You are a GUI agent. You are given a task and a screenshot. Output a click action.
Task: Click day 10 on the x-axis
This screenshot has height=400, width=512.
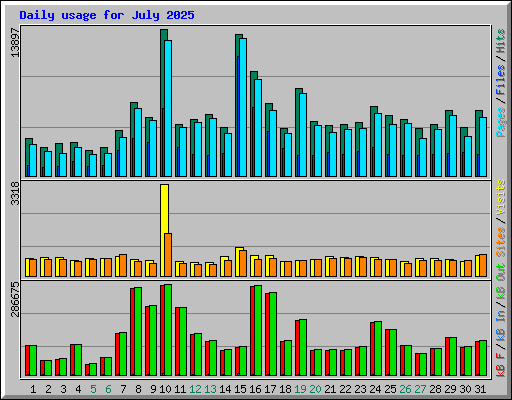pyautogui.click(x=165, y=389)
